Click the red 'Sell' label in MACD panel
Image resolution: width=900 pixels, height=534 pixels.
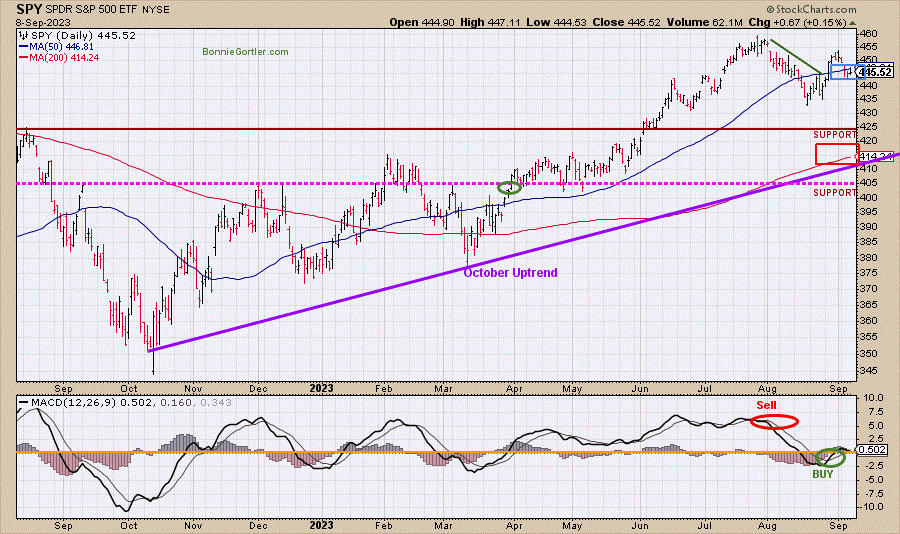(766, 405)
